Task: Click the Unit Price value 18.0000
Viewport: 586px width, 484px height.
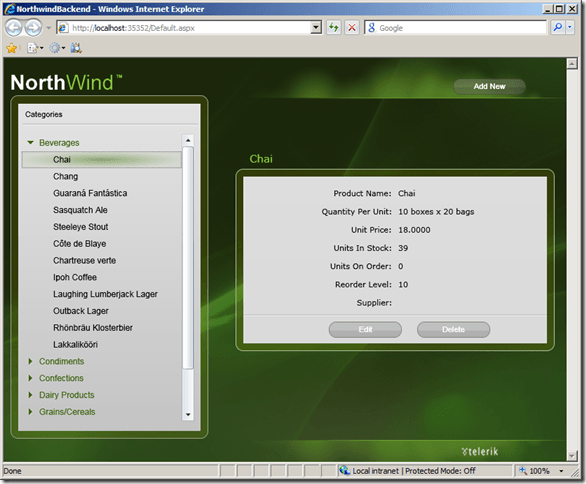Action: tap(414, 230)
